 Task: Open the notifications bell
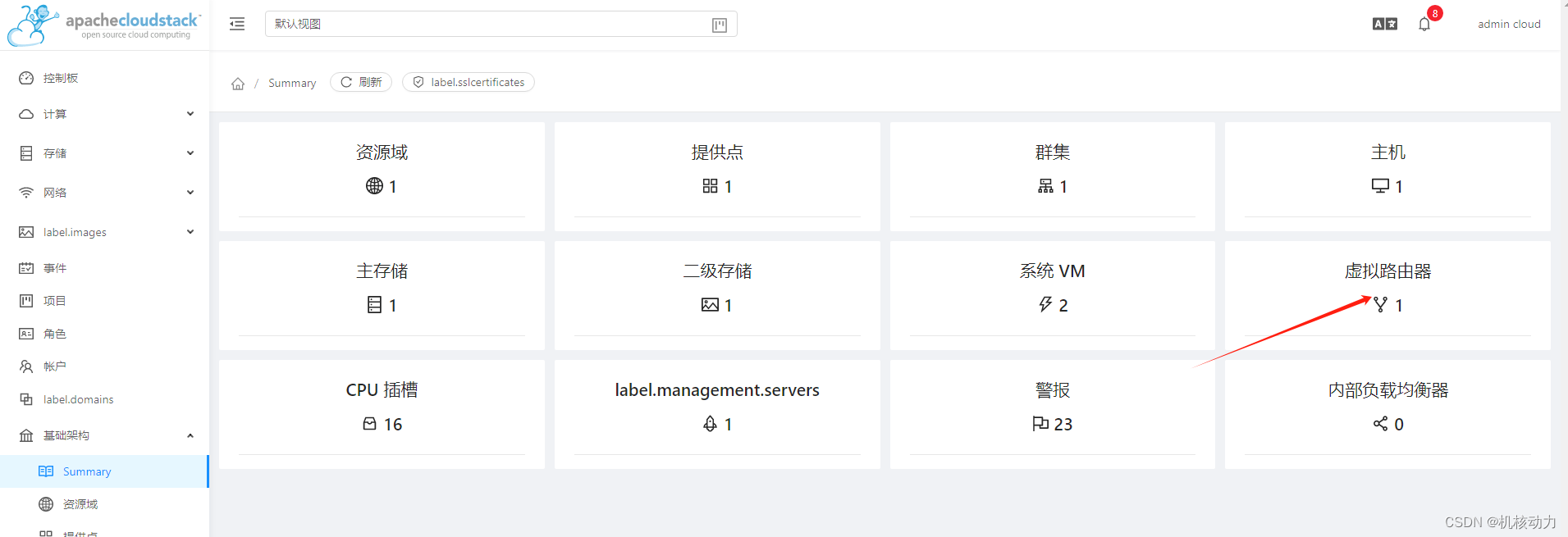(x=1424, y=24)
